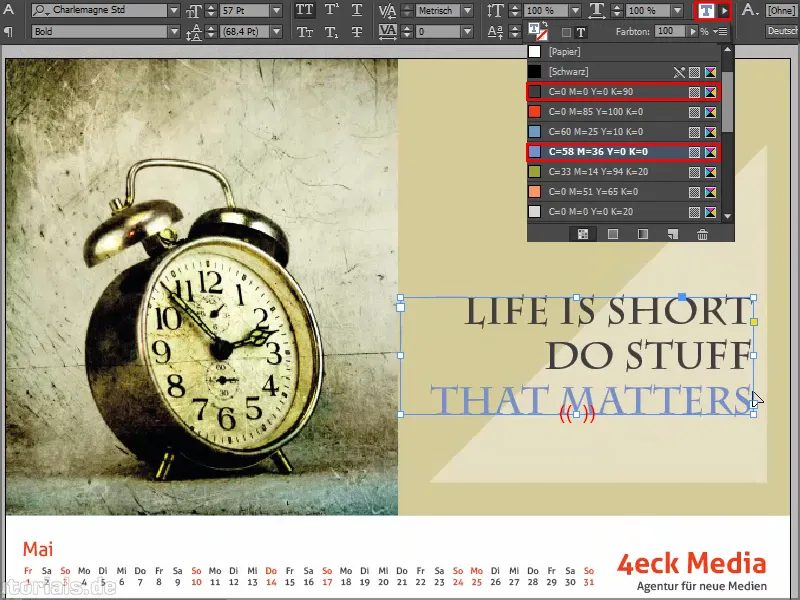
Task: Select the C=0 M=51 Y=65 K=0 swatch
Action: 623,192
